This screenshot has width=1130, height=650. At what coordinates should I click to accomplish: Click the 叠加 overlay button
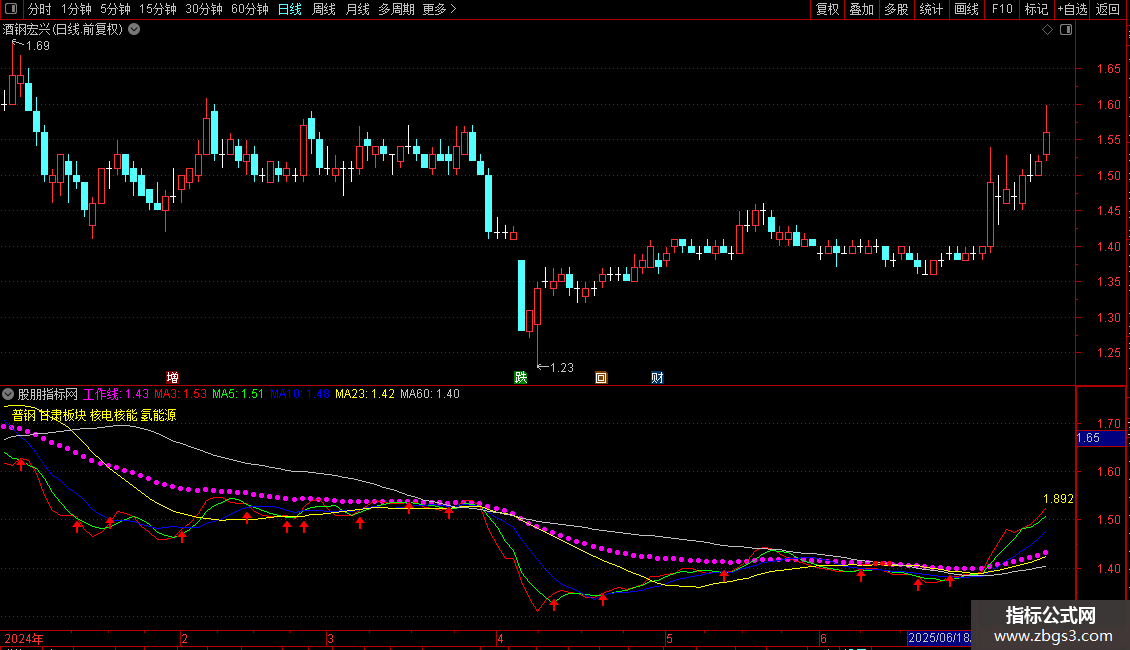(x=861, y=9)
